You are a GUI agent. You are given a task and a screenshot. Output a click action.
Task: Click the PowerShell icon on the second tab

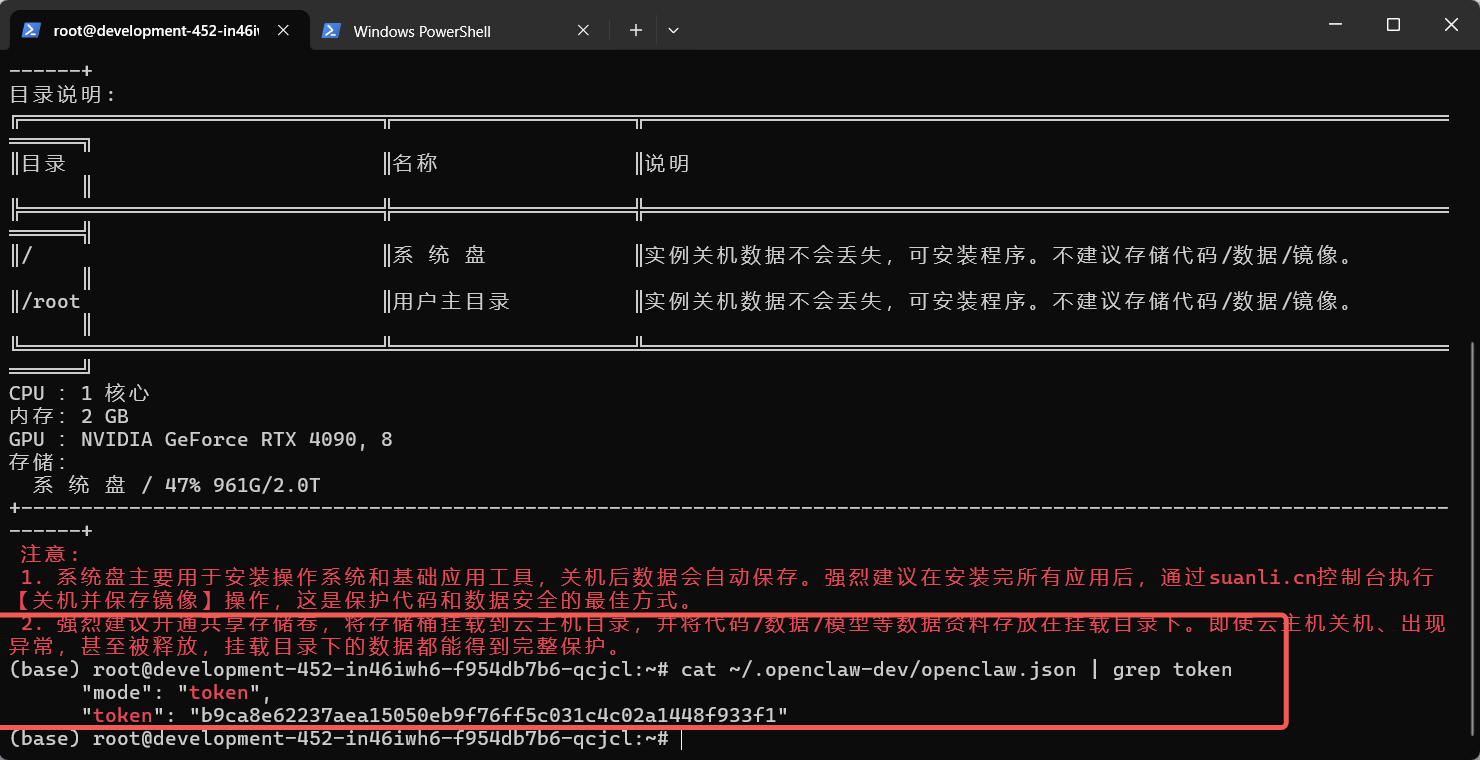(331, 31)
